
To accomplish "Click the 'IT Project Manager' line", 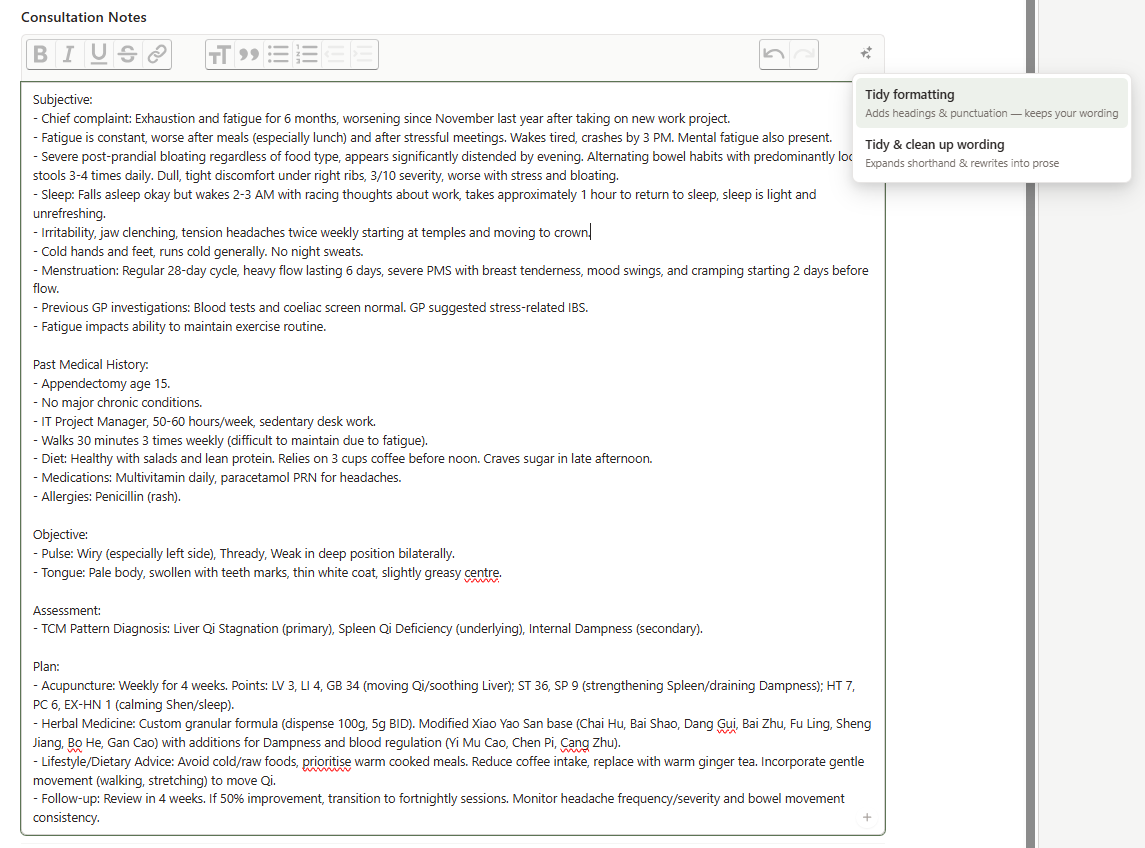I will pyautogui.click(x=204, y=421).
